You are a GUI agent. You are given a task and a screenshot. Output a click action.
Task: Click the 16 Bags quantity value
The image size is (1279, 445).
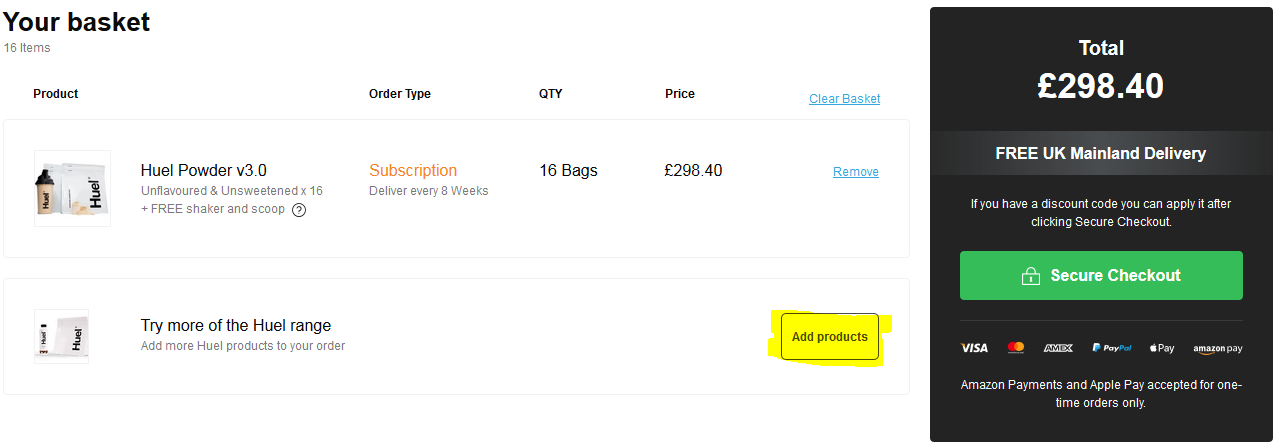click(x=568, y=170)
